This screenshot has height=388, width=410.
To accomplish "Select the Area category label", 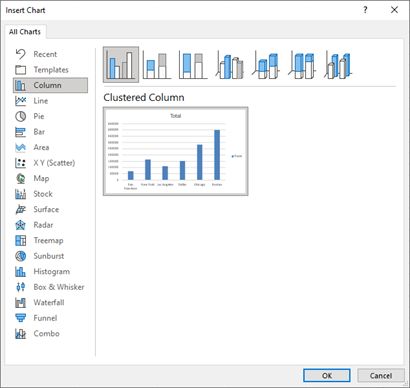I will [41, 147].
